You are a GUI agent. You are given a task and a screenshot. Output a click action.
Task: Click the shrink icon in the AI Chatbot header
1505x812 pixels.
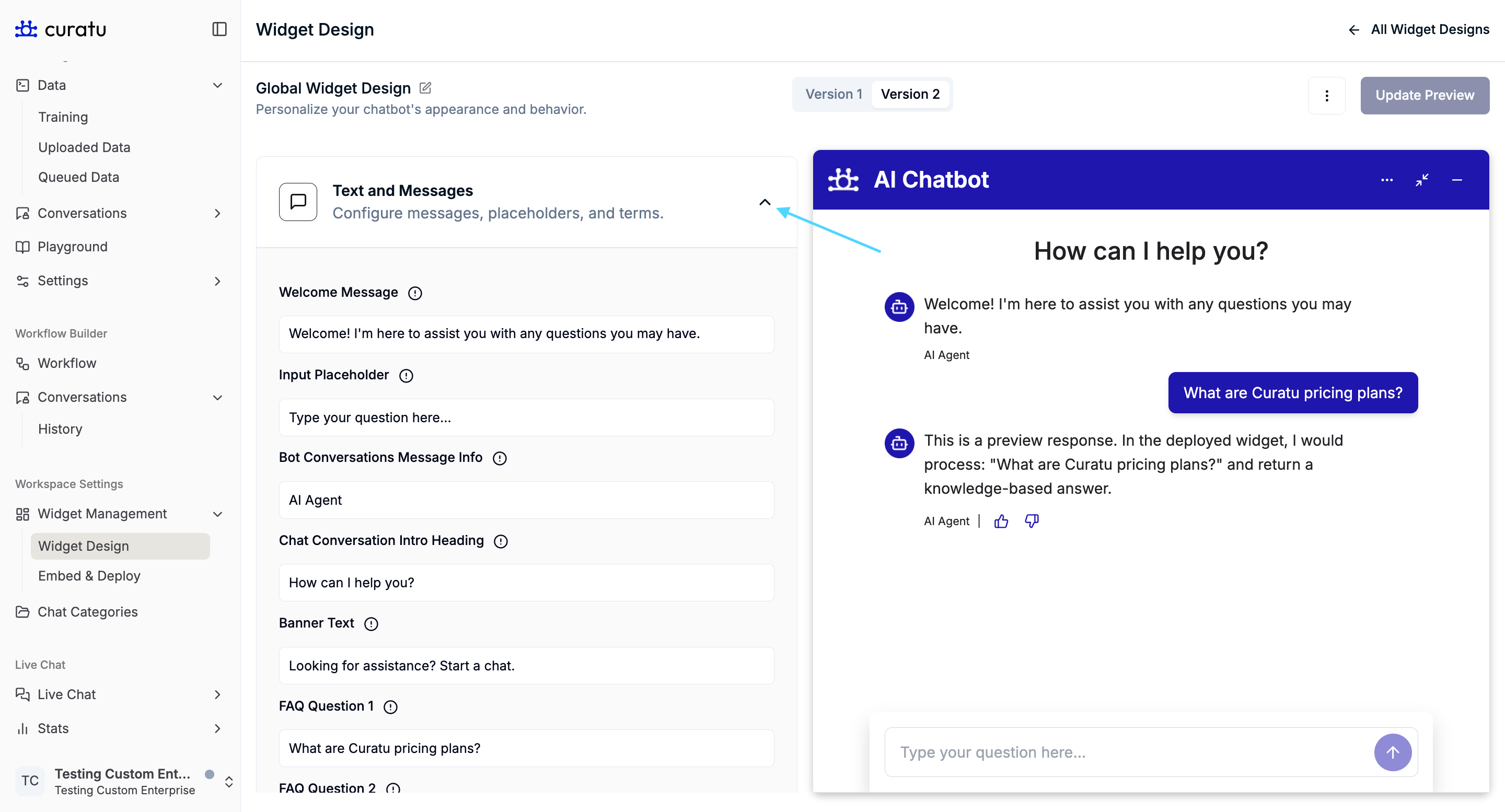pos(1421,180)
